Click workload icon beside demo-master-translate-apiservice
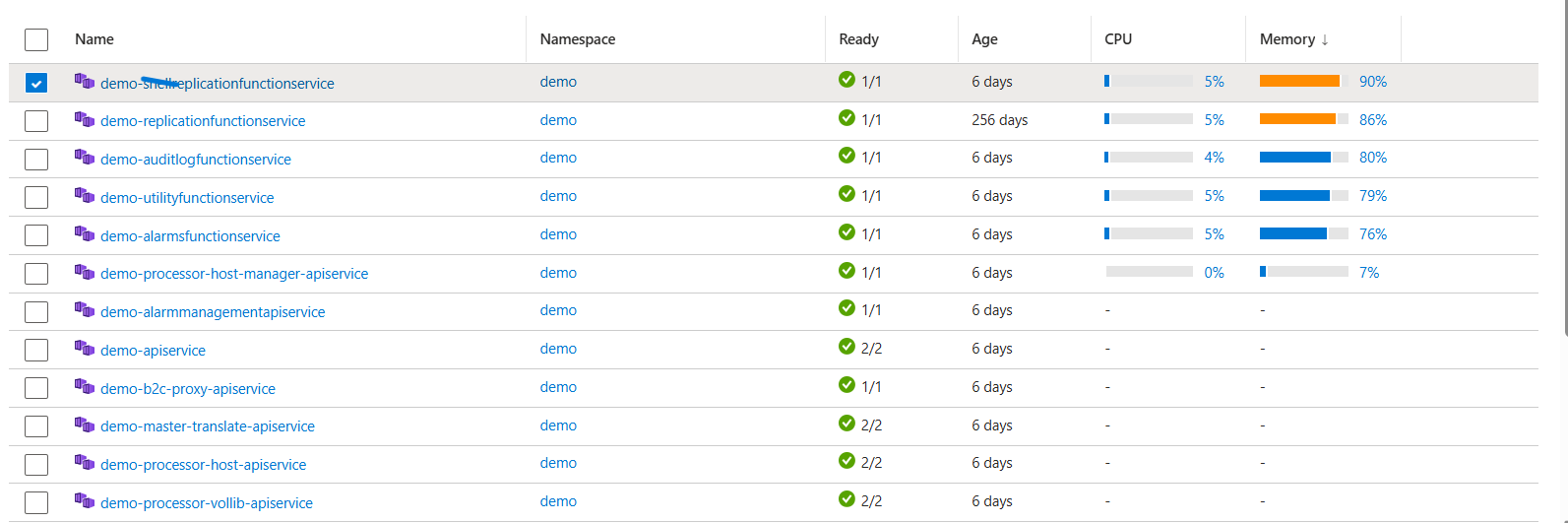This screenshot has height=523, width=1568. (85, 425)
